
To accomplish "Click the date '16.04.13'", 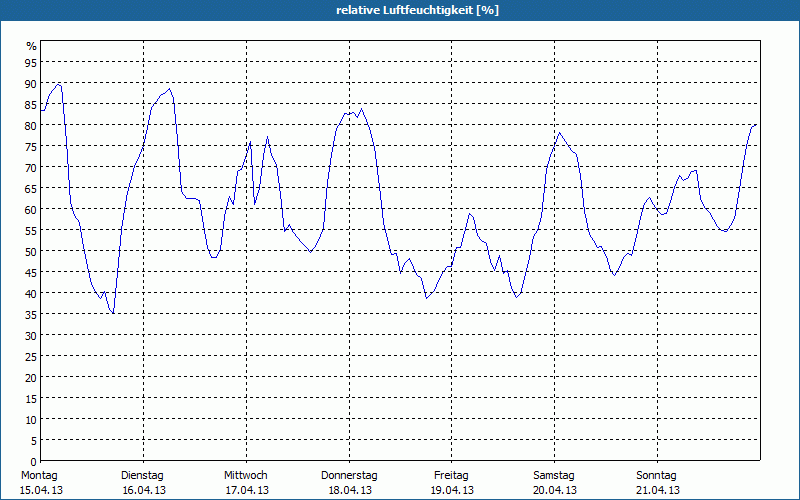I will pyautogui.click(x=144, y=490).
